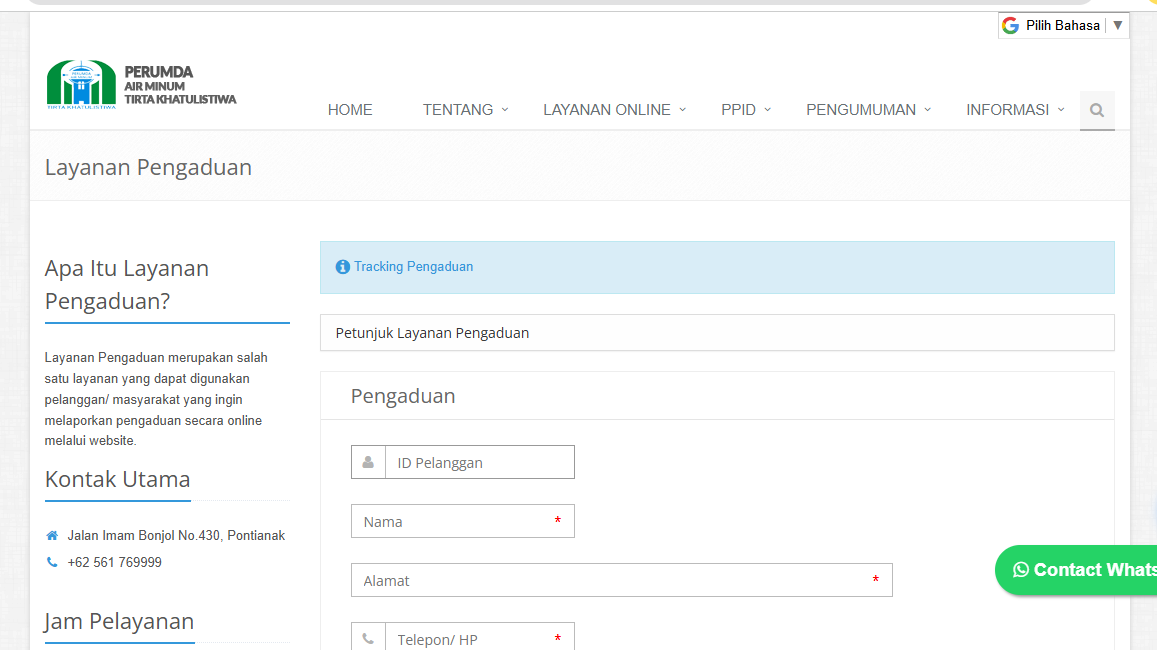The image size is (1157, 650).
Task: Select HOME in the navigation bar
Action: [349, 110]
